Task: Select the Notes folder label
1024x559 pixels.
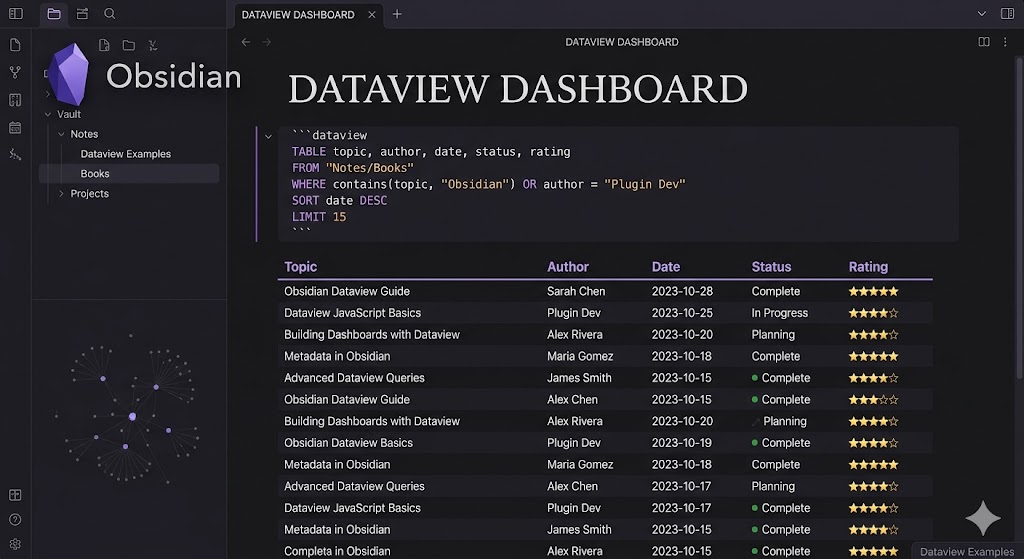Action: point(84,134)
